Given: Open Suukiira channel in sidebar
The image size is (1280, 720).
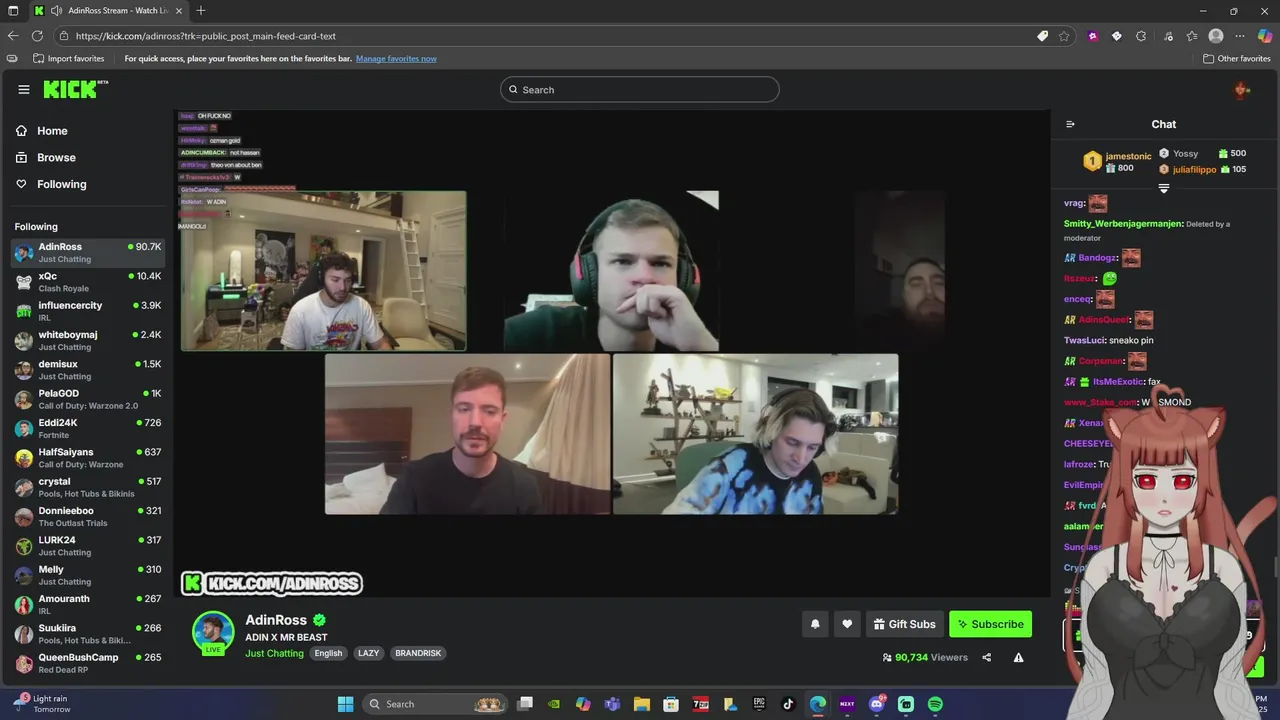Looking at the screenshot, I should [x=88, y=634].
